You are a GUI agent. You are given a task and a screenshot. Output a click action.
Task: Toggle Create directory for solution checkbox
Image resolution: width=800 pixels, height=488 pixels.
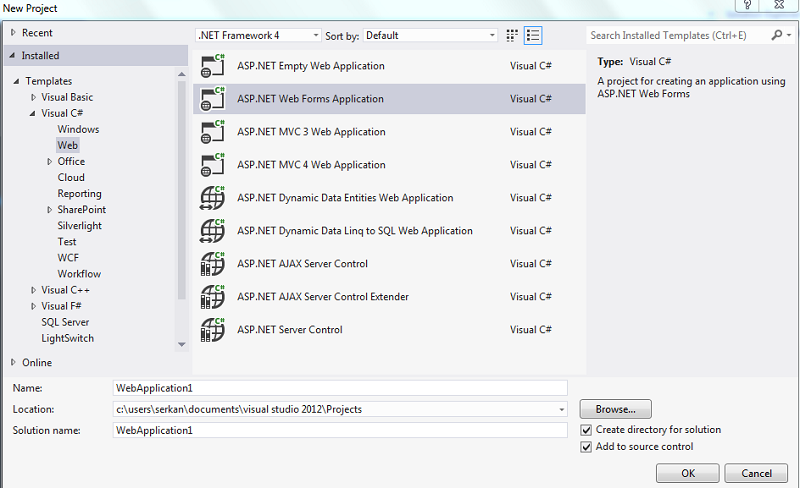pos(586,430)
